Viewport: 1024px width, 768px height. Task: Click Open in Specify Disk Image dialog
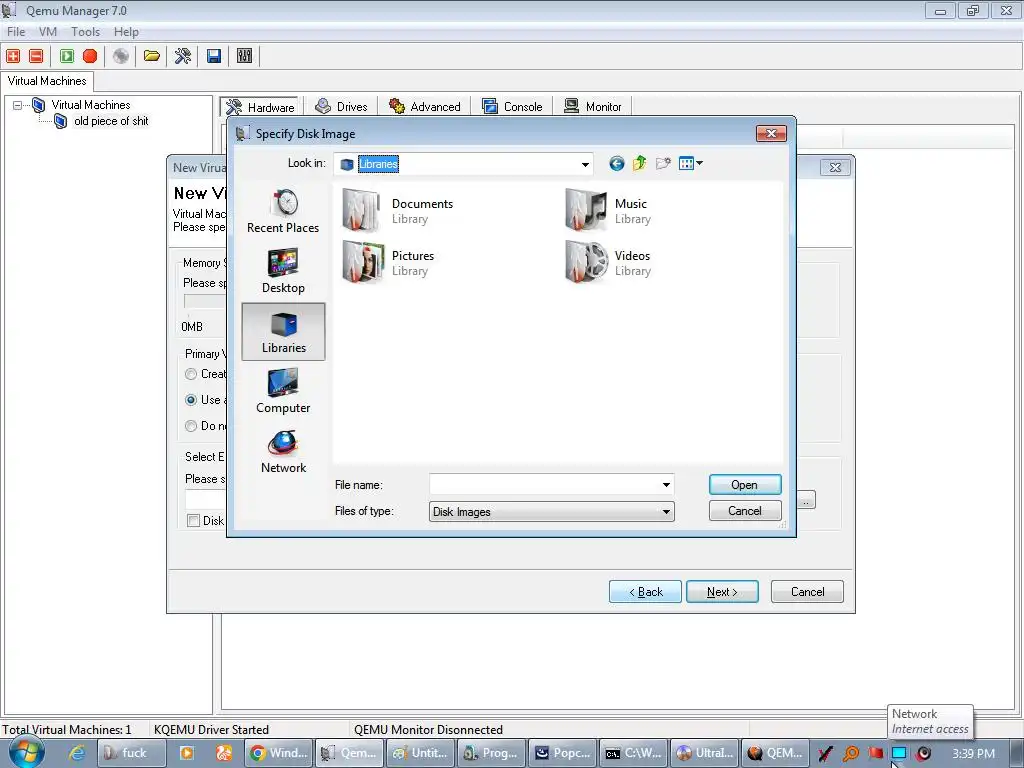(x=744, y=485)
